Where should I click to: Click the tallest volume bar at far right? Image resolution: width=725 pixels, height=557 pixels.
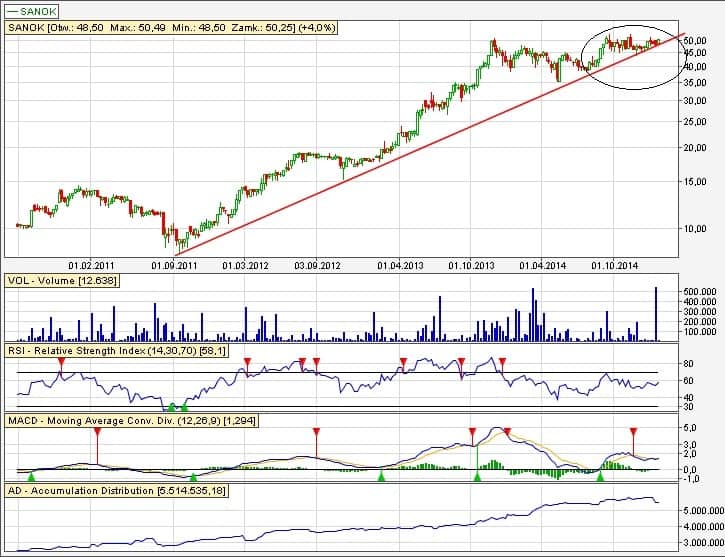tap(656, 314)
